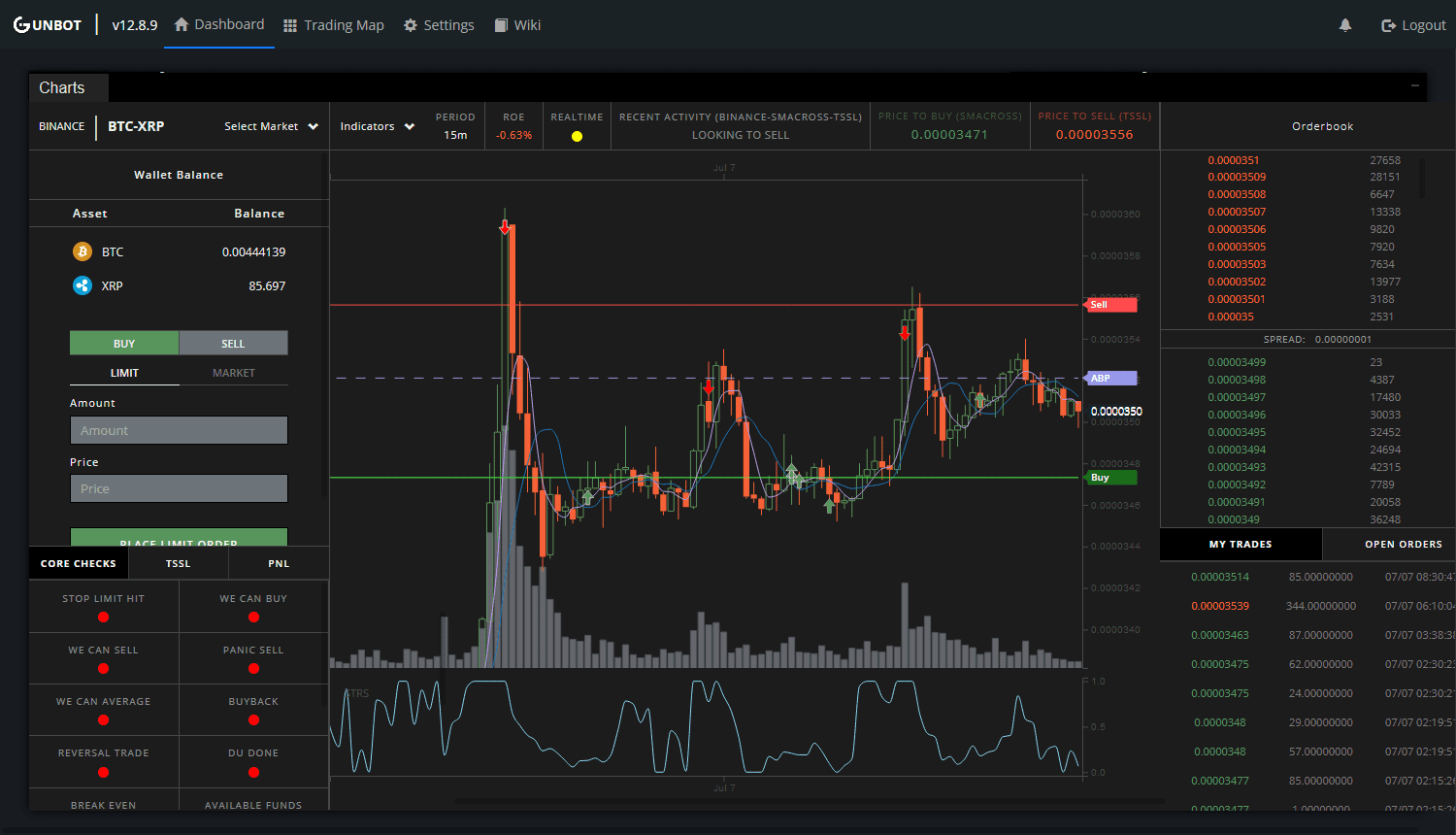Expand the Indicators dropdown

tap(377, 126)
